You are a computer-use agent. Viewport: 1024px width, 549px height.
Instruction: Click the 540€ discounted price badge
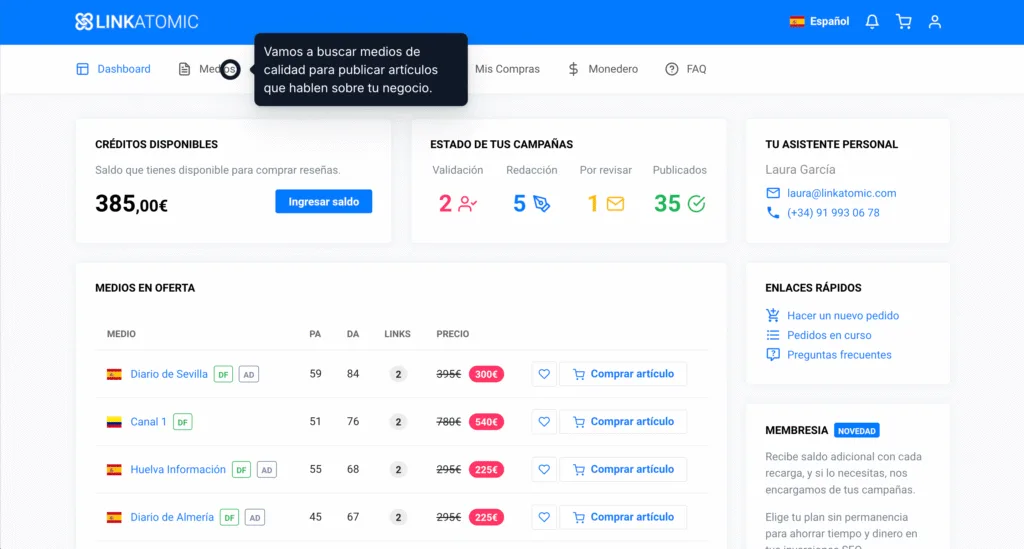[486, 422]
